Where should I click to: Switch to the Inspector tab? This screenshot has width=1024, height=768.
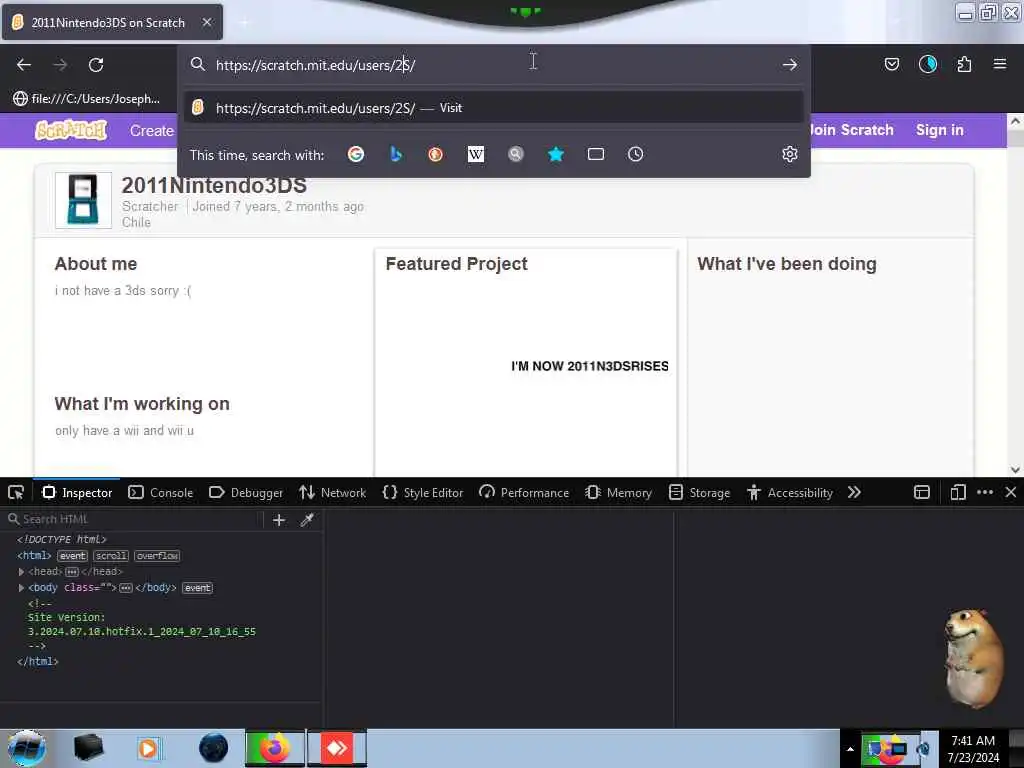(x=77, y=492)
